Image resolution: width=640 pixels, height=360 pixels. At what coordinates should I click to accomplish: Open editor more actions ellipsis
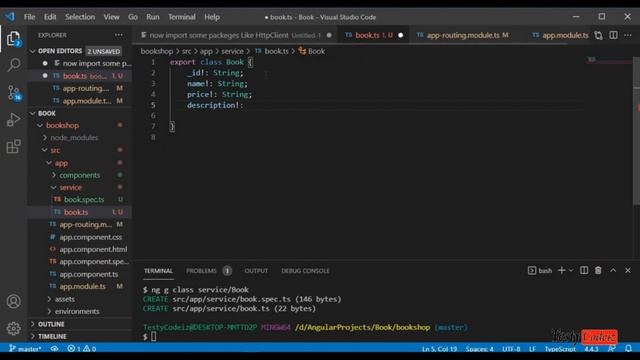(x=628, y=35)
